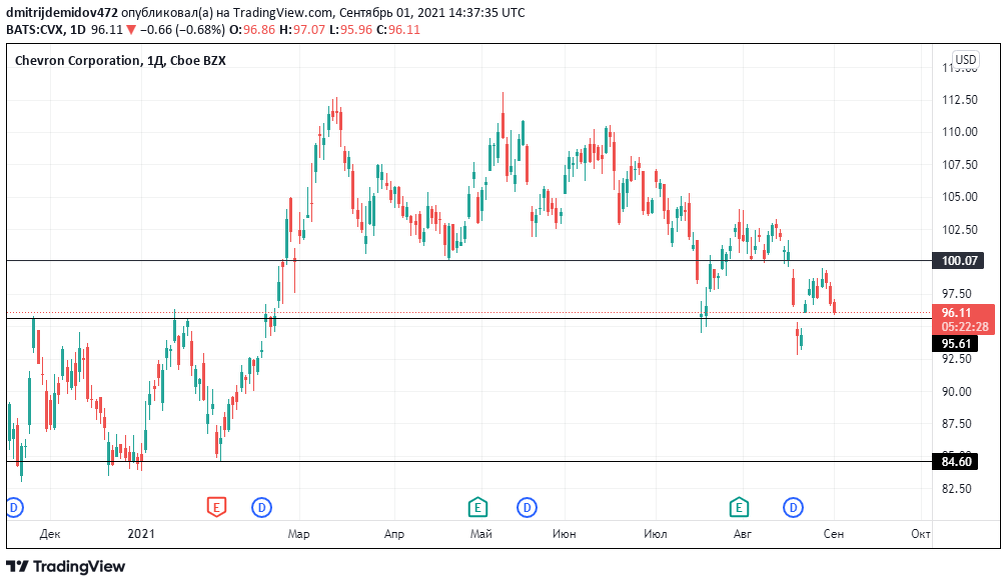Click the 97.50 price axis label
Image resolution: width=1007 pixels, height=585 pixels.
(x=956, y=293)
